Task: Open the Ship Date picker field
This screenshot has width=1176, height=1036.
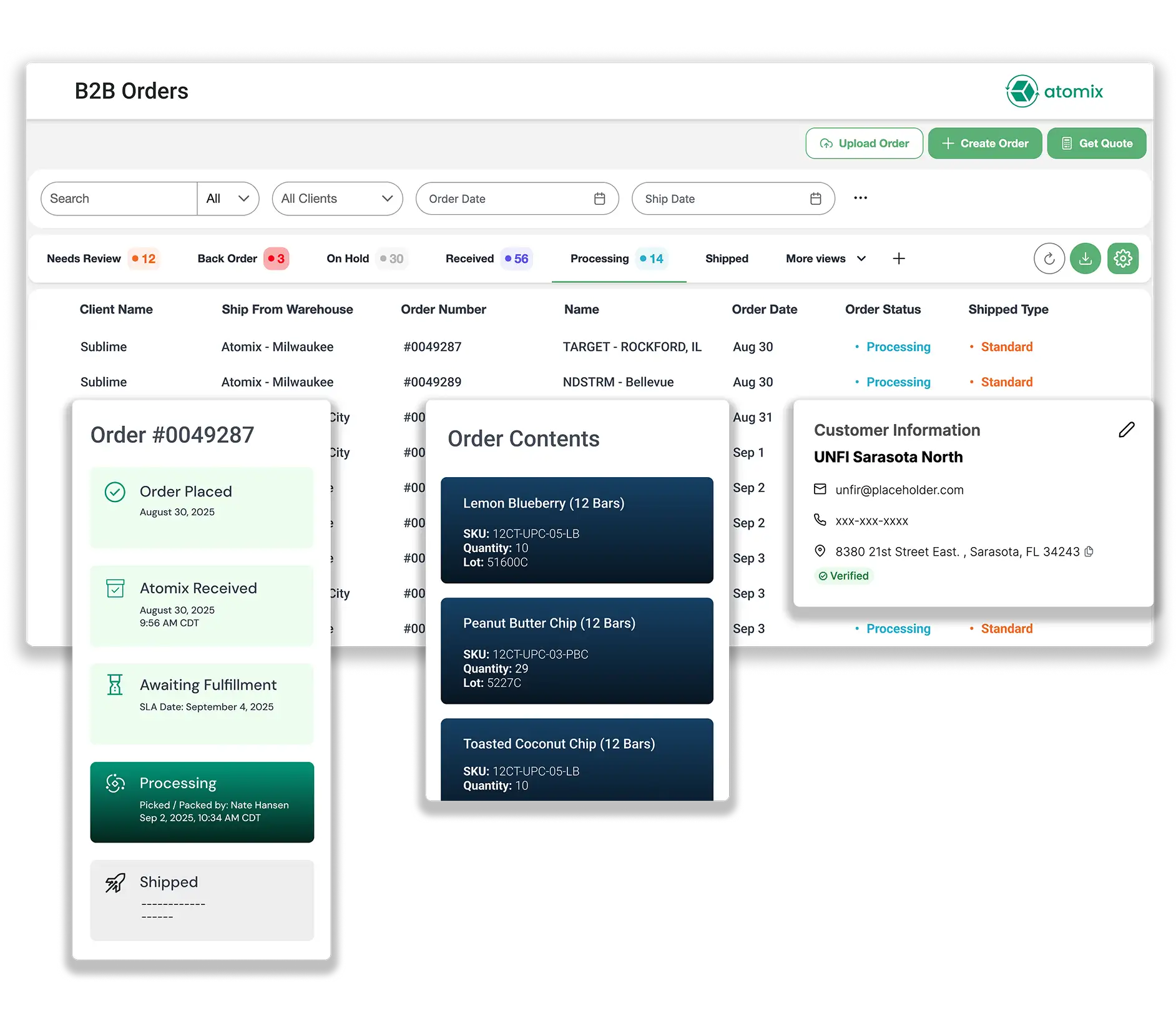Action: tap(733, 199)
